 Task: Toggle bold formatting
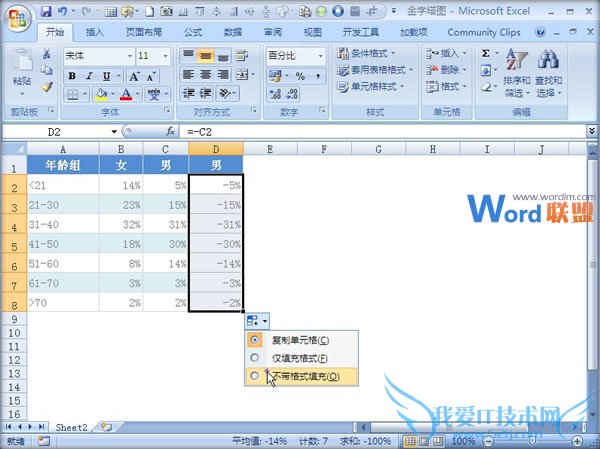click(x=72, y=76)
